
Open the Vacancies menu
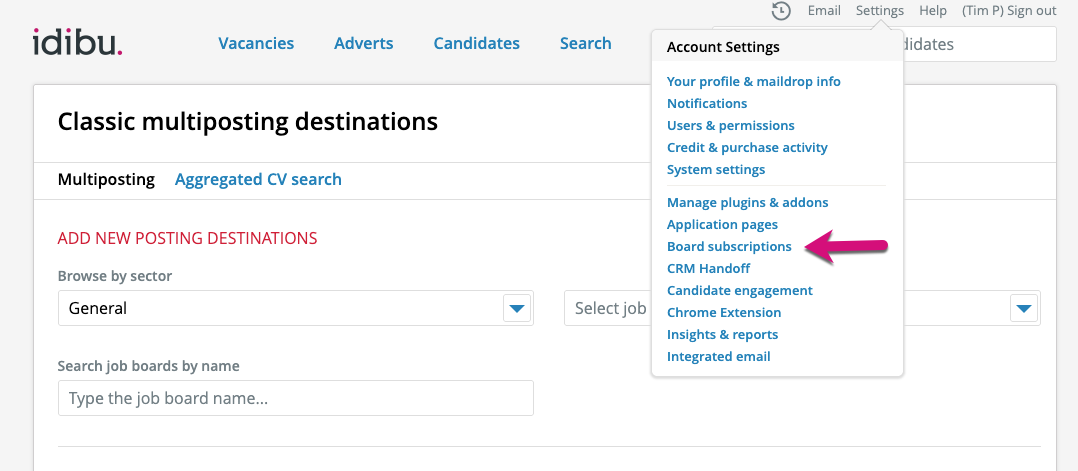point(256,43)
